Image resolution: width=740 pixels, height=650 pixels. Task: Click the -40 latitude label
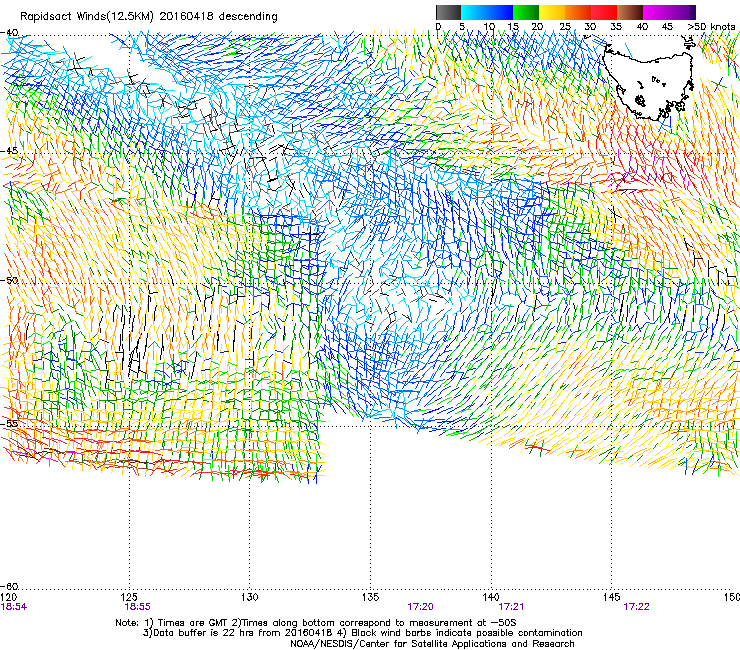9,33
